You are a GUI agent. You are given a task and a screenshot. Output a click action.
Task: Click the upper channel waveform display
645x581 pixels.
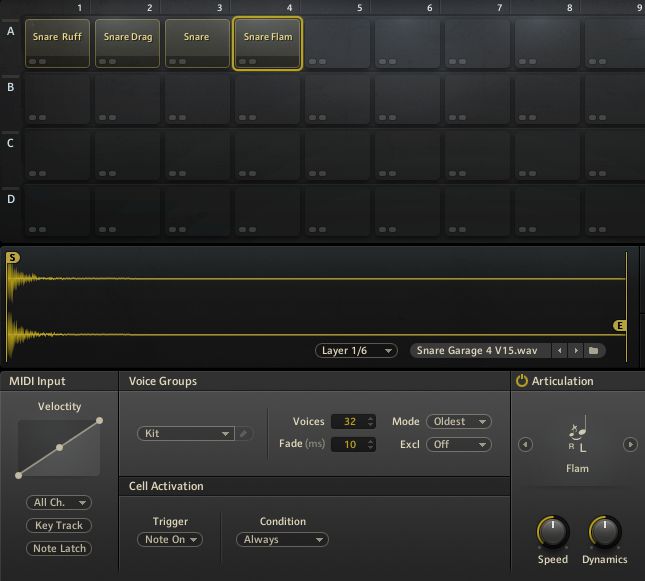(316, 279)
